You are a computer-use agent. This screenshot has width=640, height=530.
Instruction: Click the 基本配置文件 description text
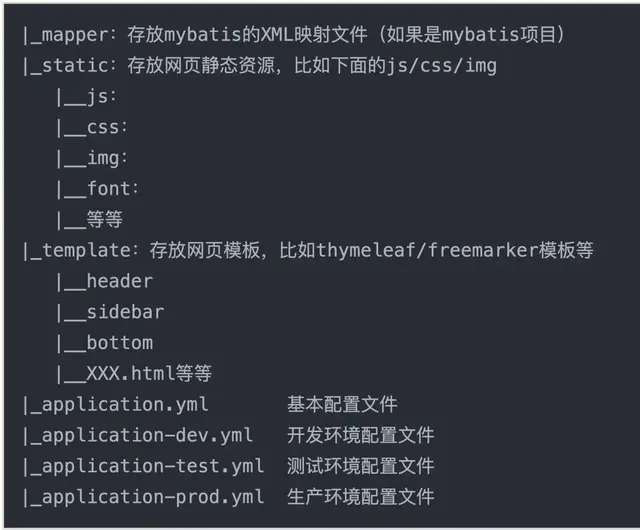[x=342, y=405]
